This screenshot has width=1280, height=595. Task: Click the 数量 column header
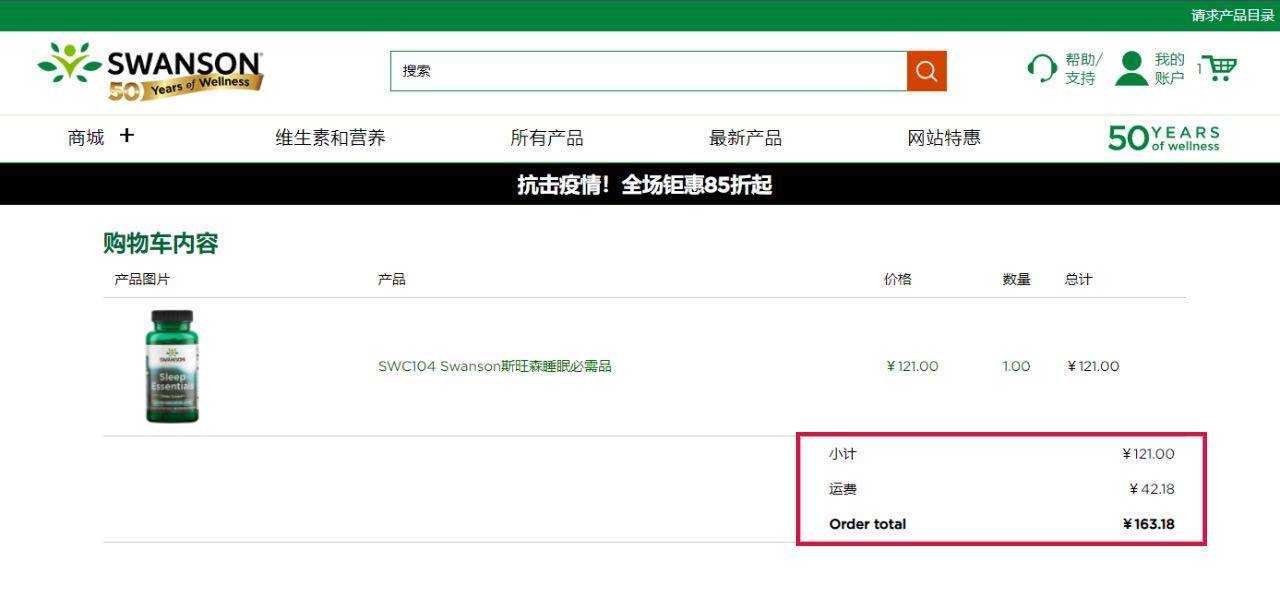pyautogui.click(x=1017, y=279)
